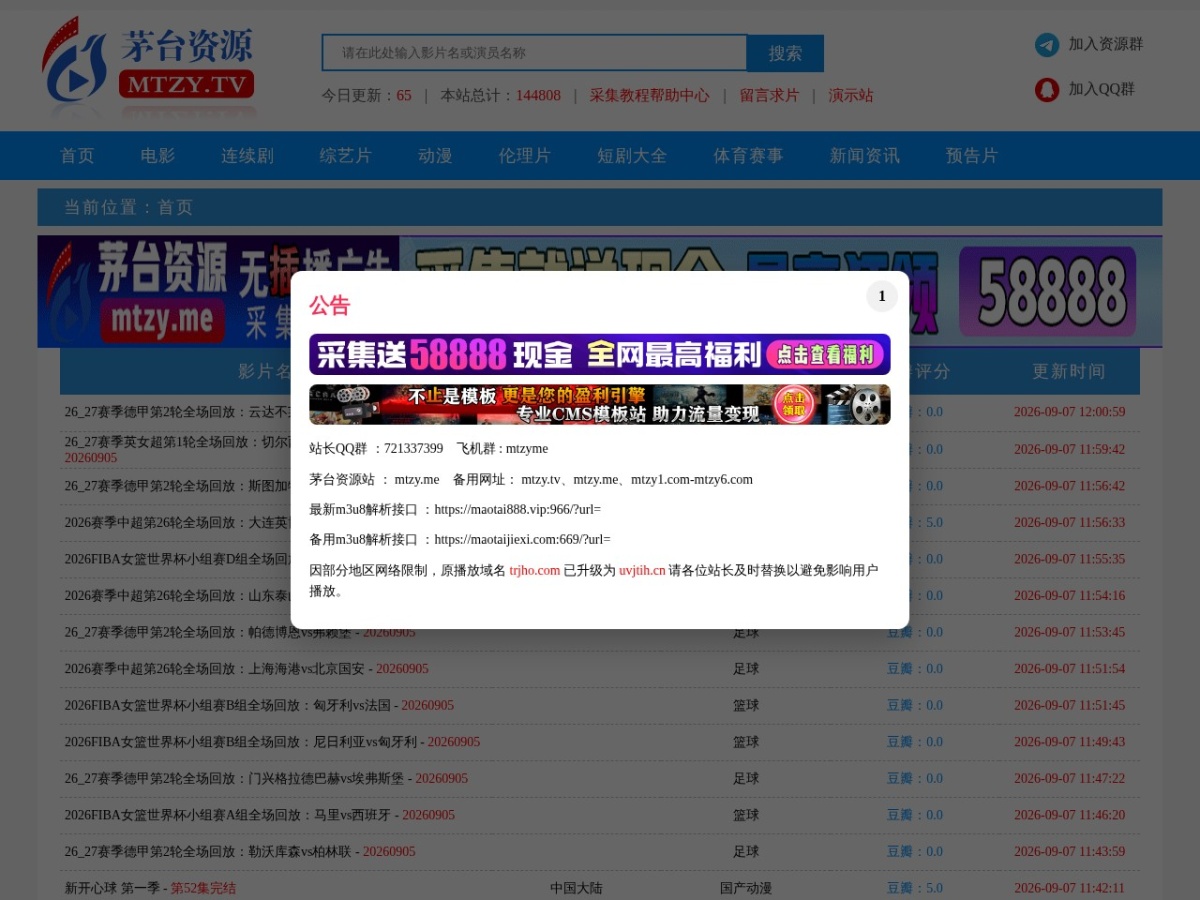1200x900 pixels.
Task: Open the 采集教程帮助中心 link
Action: click(x=649, y=95)
